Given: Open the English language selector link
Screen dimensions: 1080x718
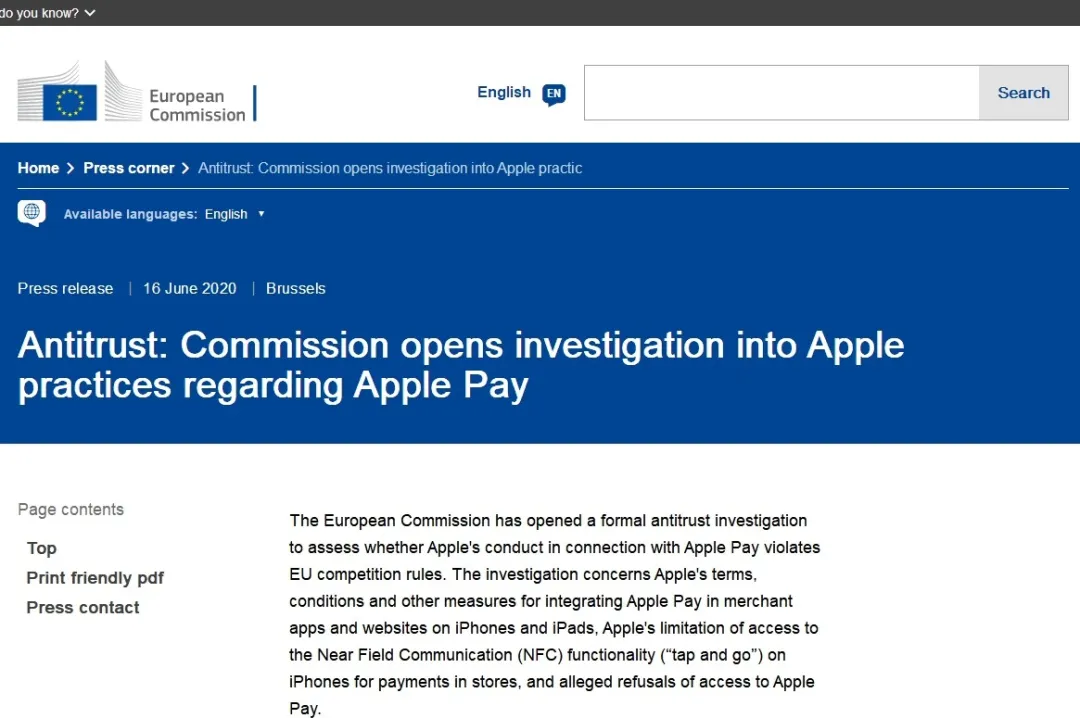Looking at the screenshot, I should (x=504, y=92).
